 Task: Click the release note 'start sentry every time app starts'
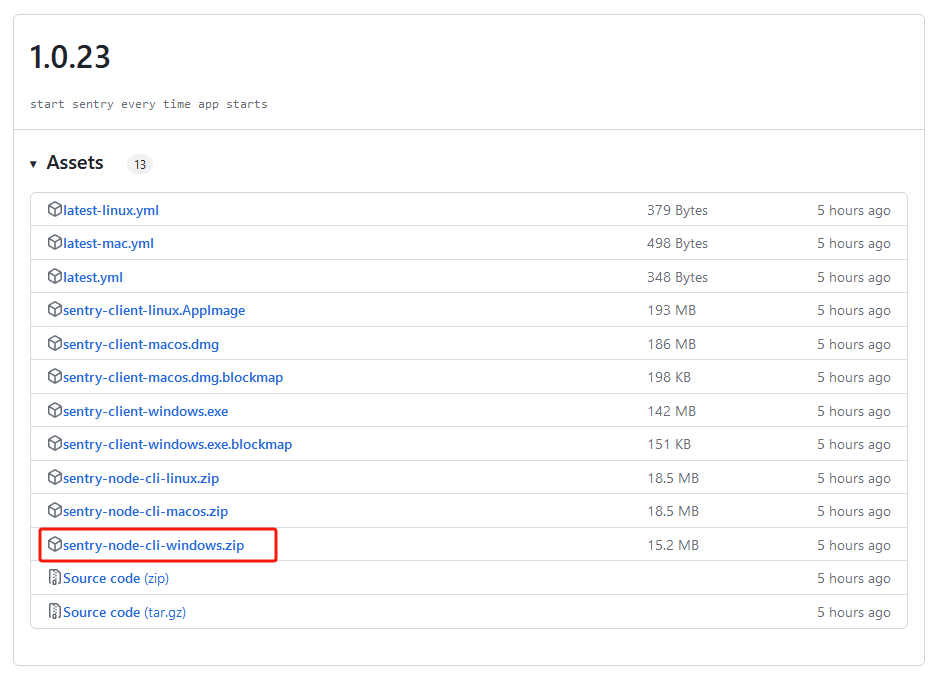click(x=149, y=104)
